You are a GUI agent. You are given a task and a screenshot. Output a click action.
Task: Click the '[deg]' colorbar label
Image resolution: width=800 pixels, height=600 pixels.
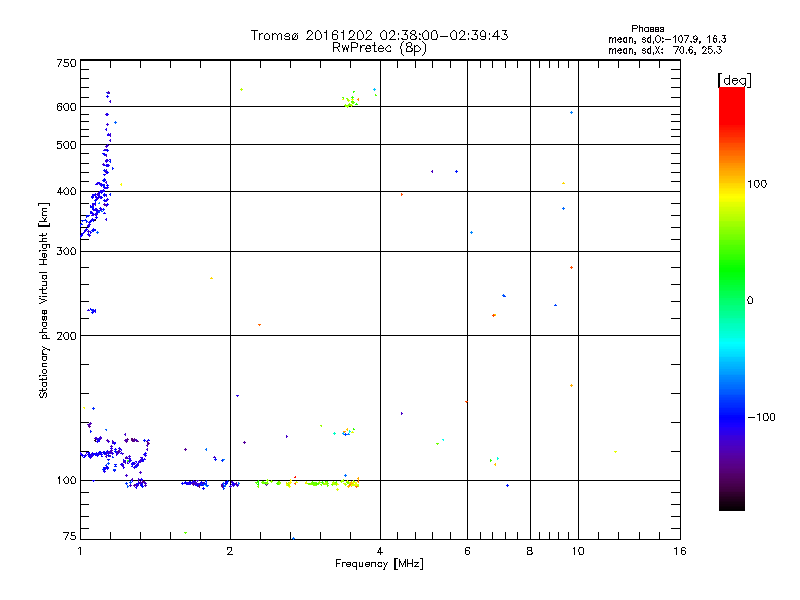(734, 80)
